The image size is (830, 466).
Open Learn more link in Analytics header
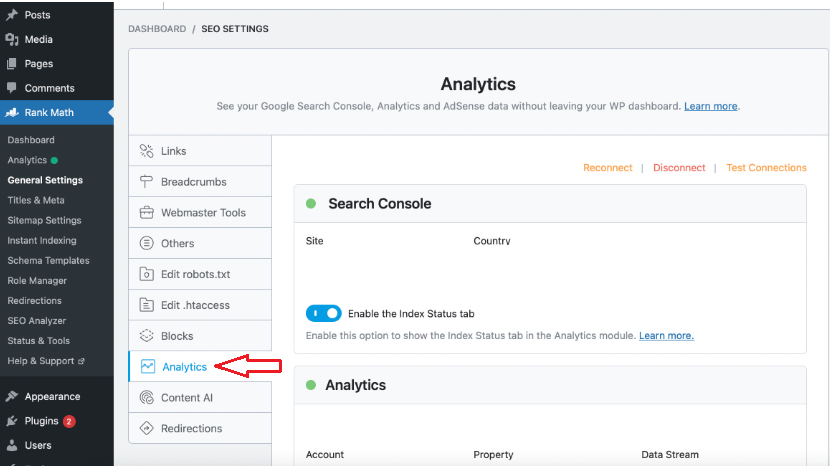(710, 106)
